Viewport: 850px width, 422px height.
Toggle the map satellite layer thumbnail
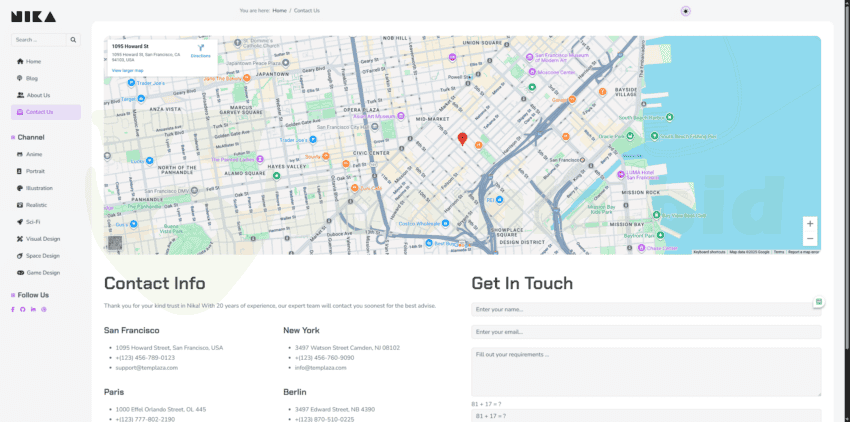coord(115,242)
